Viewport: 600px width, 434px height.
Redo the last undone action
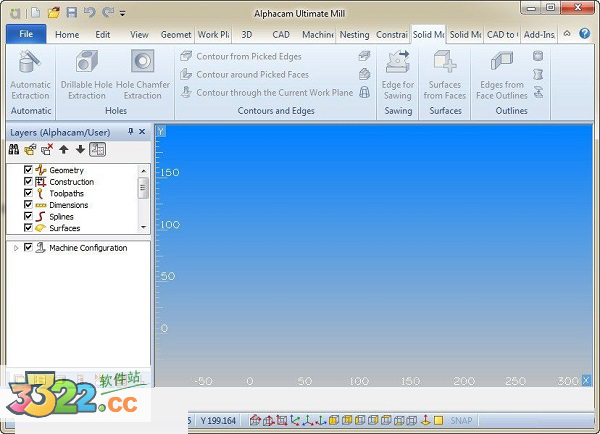point(108,13)
